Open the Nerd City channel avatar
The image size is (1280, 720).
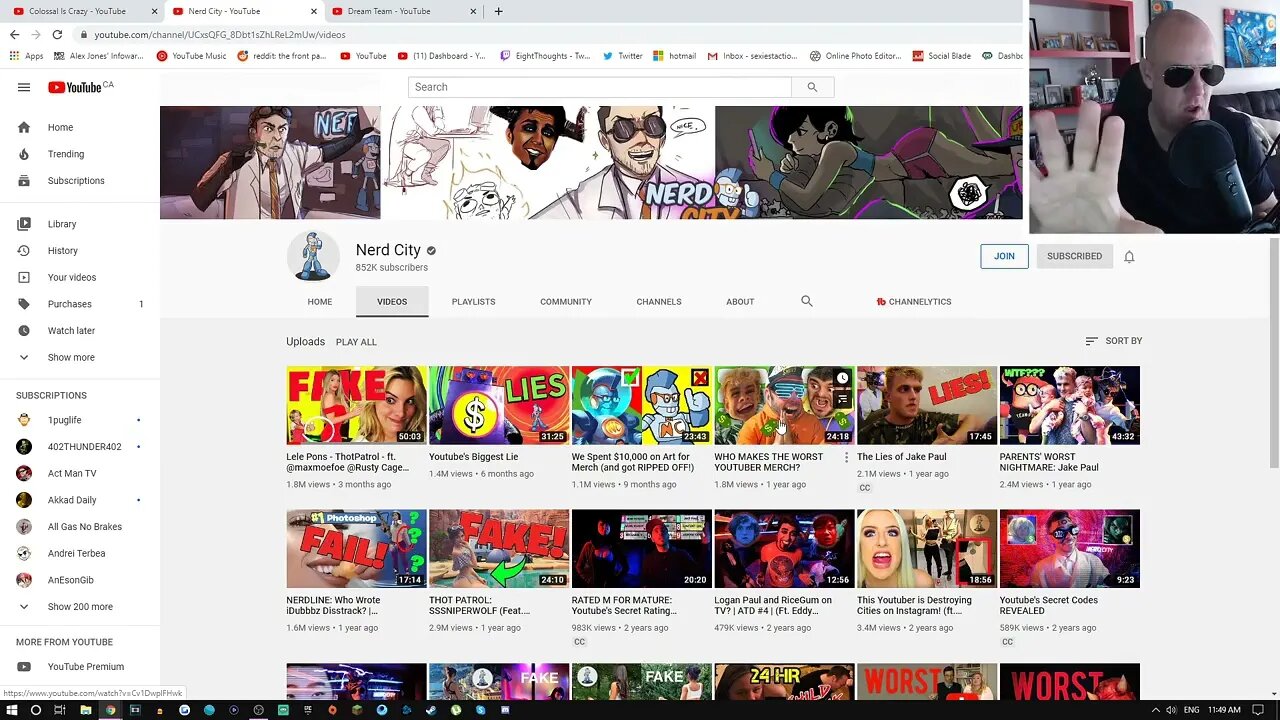pyautogui.click(x=313, y=257)
